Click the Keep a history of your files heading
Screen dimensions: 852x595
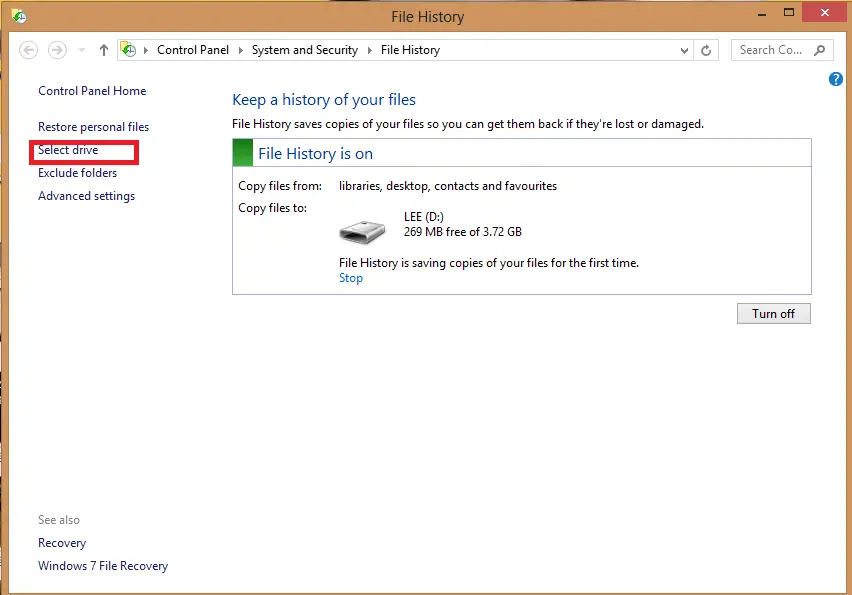(324, 99)
